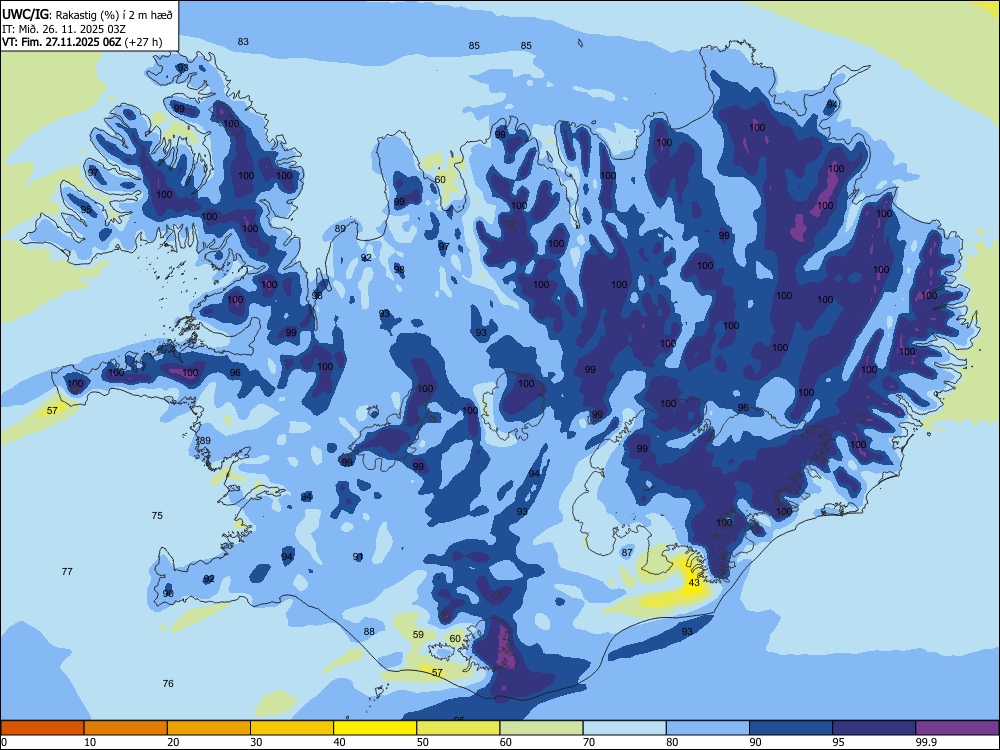The width and height of the screenshot is (1000, 750).
Task: Click the '75' value over the sea
Action: point(157,515)
